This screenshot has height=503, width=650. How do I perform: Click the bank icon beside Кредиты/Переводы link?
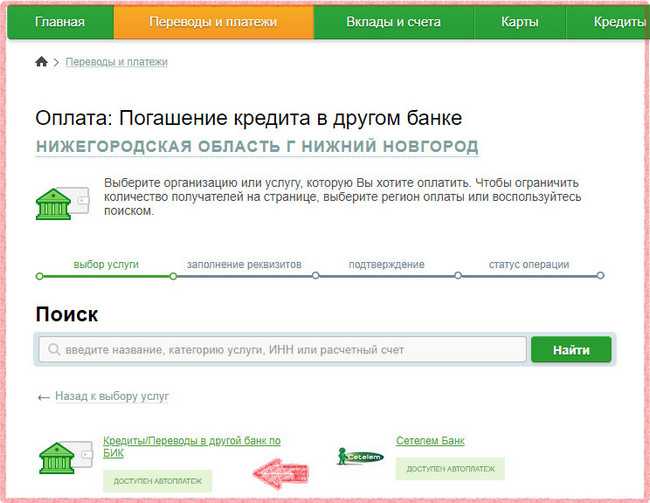pos(66,457)
